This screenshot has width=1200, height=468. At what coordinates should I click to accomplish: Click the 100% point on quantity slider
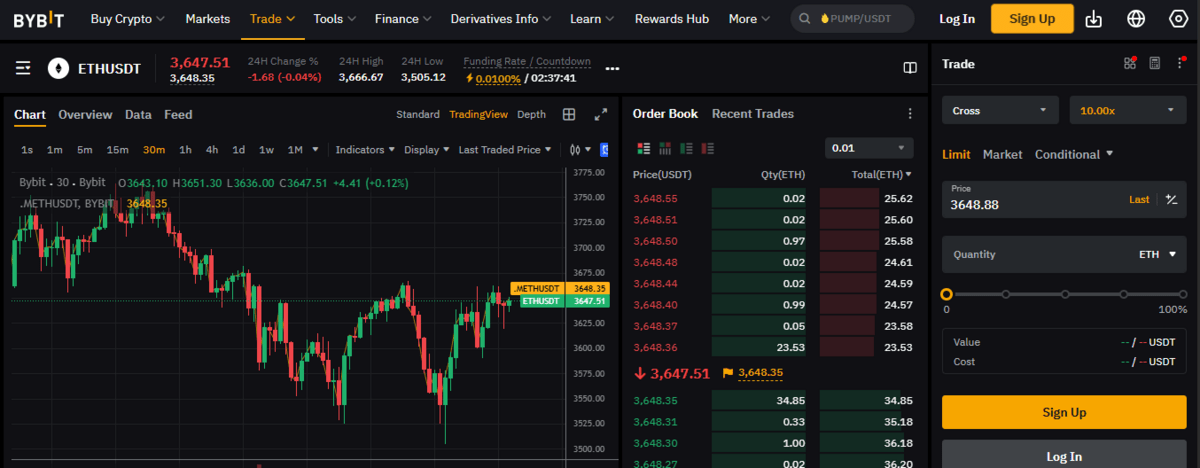tap(1183, 294)
